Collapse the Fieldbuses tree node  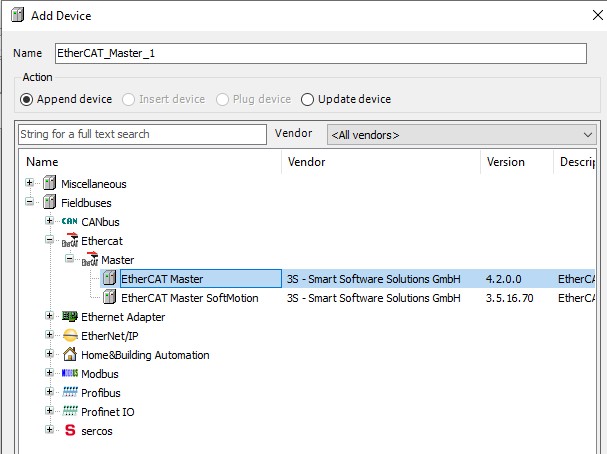point(30,203)
